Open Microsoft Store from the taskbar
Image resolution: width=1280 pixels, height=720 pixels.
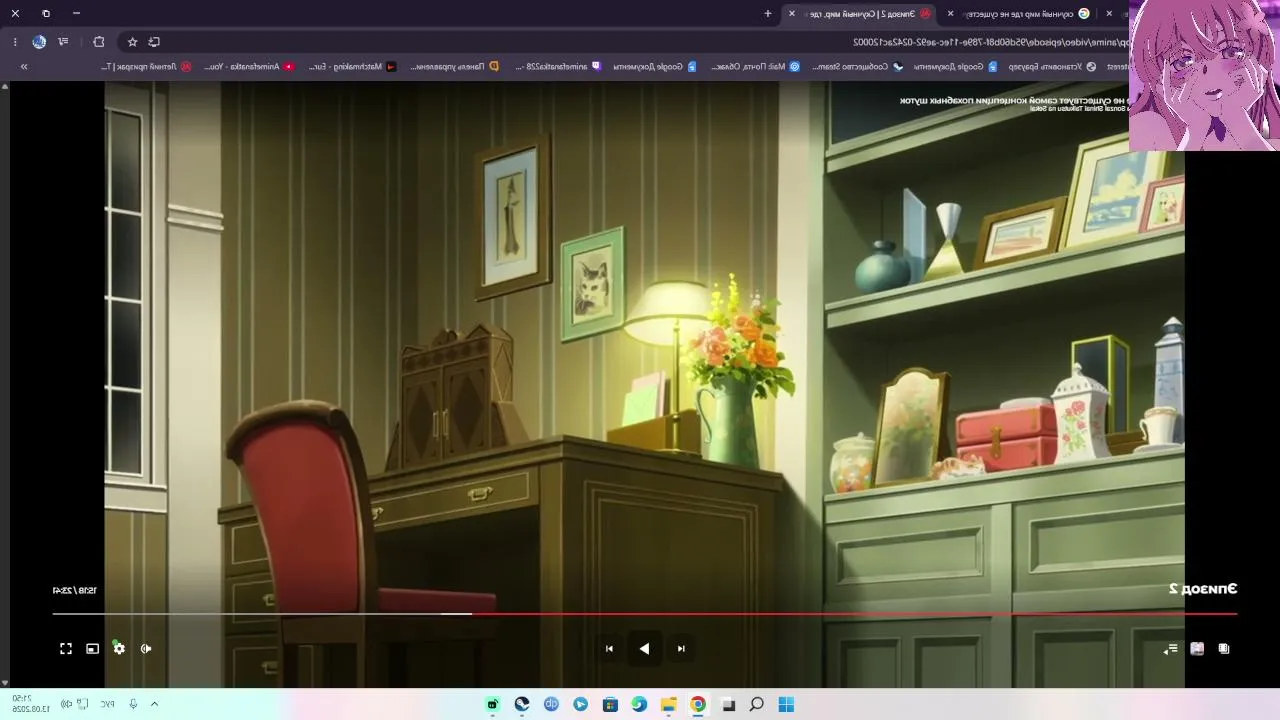click(x=610, y=705)
